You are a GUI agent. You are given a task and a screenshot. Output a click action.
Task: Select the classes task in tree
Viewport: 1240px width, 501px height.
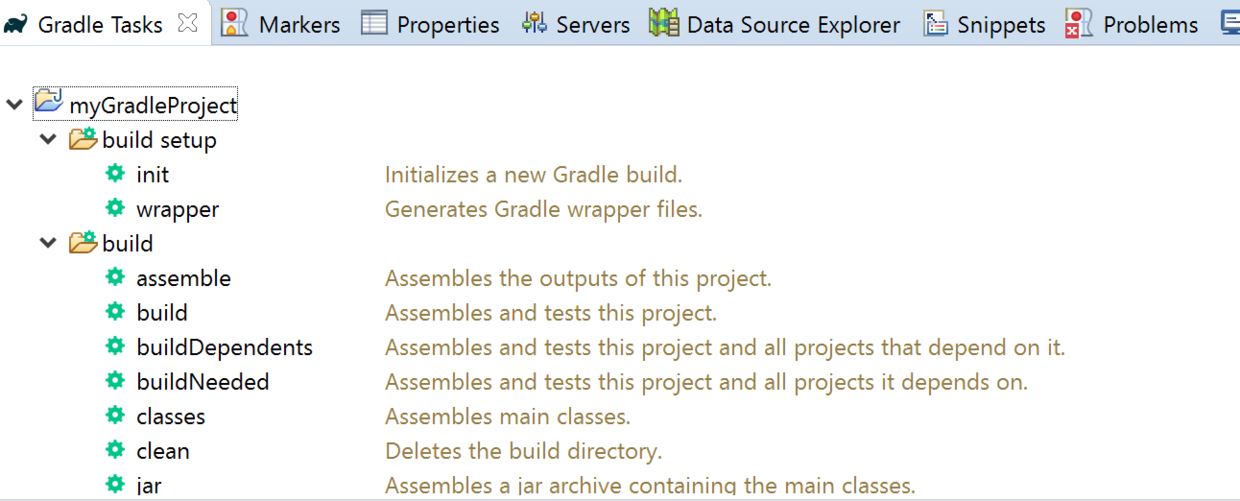(x=171, y=416)
